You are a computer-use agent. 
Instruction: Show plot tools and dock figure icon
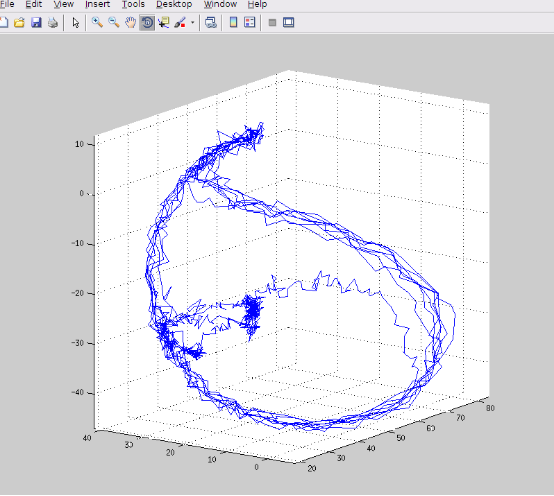coord(289,23)
